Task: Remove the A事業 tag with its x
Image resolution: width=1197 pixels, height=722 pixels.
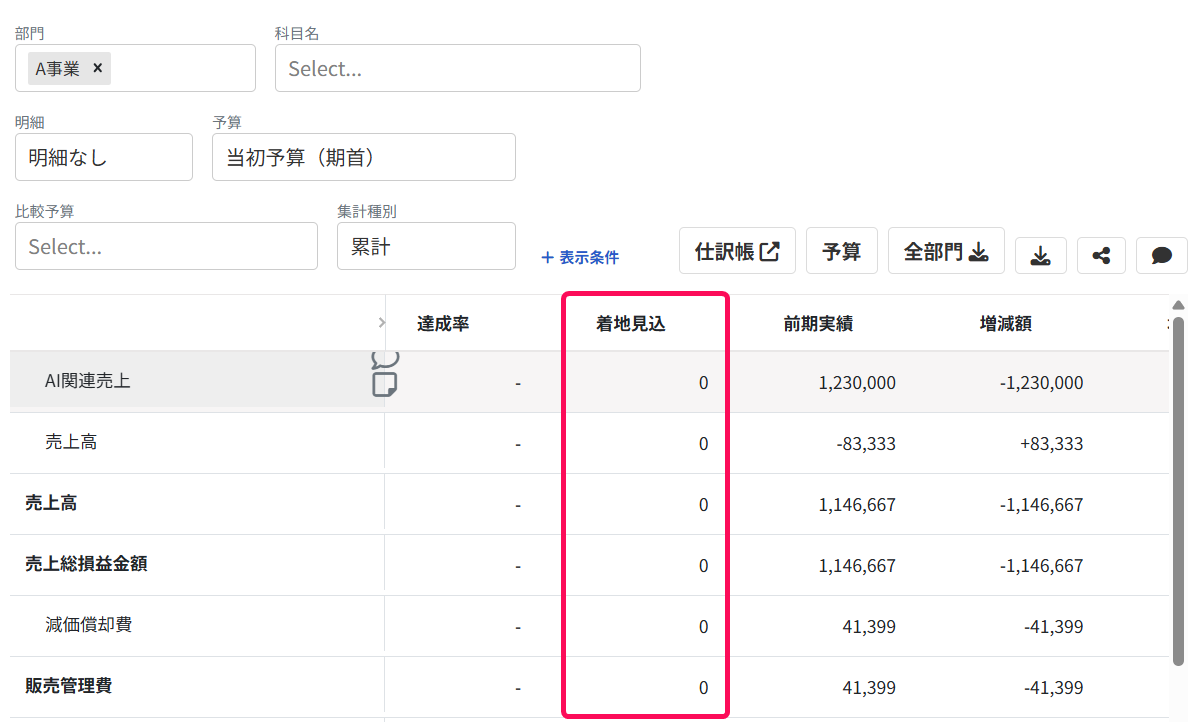Action: click(98, 68)
